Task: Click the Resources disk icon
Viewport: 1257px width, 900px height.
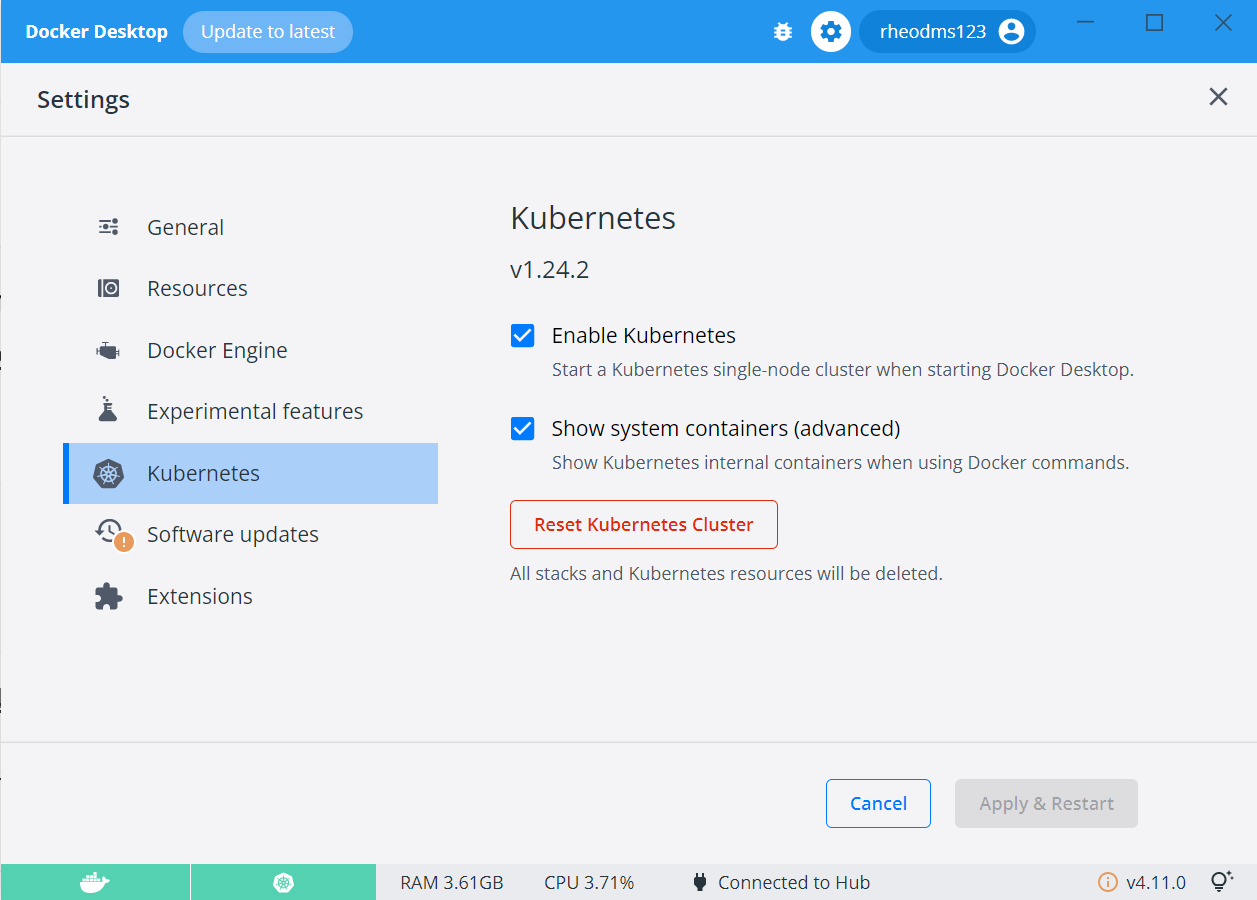Action: click(109, 288)
